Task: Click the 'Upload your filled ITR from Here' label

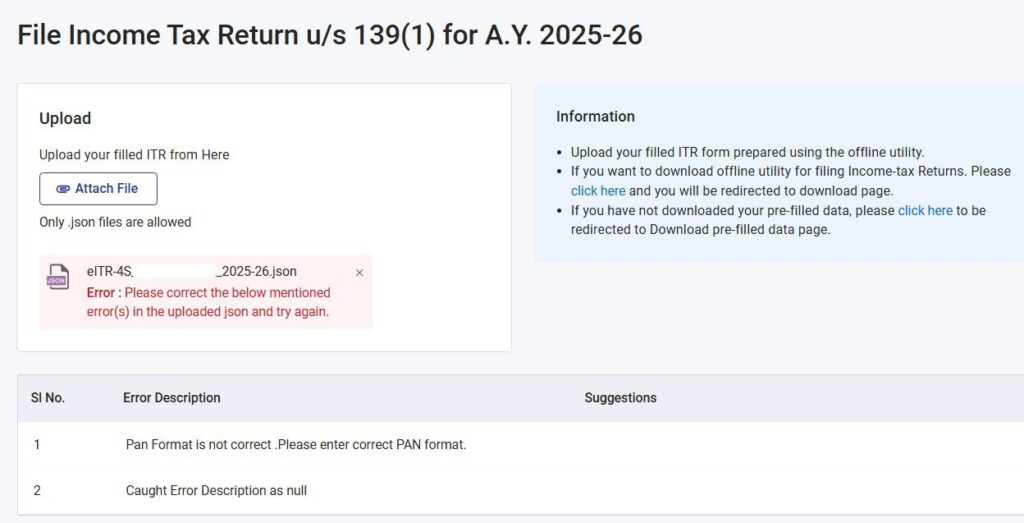Action: [134, 155]
